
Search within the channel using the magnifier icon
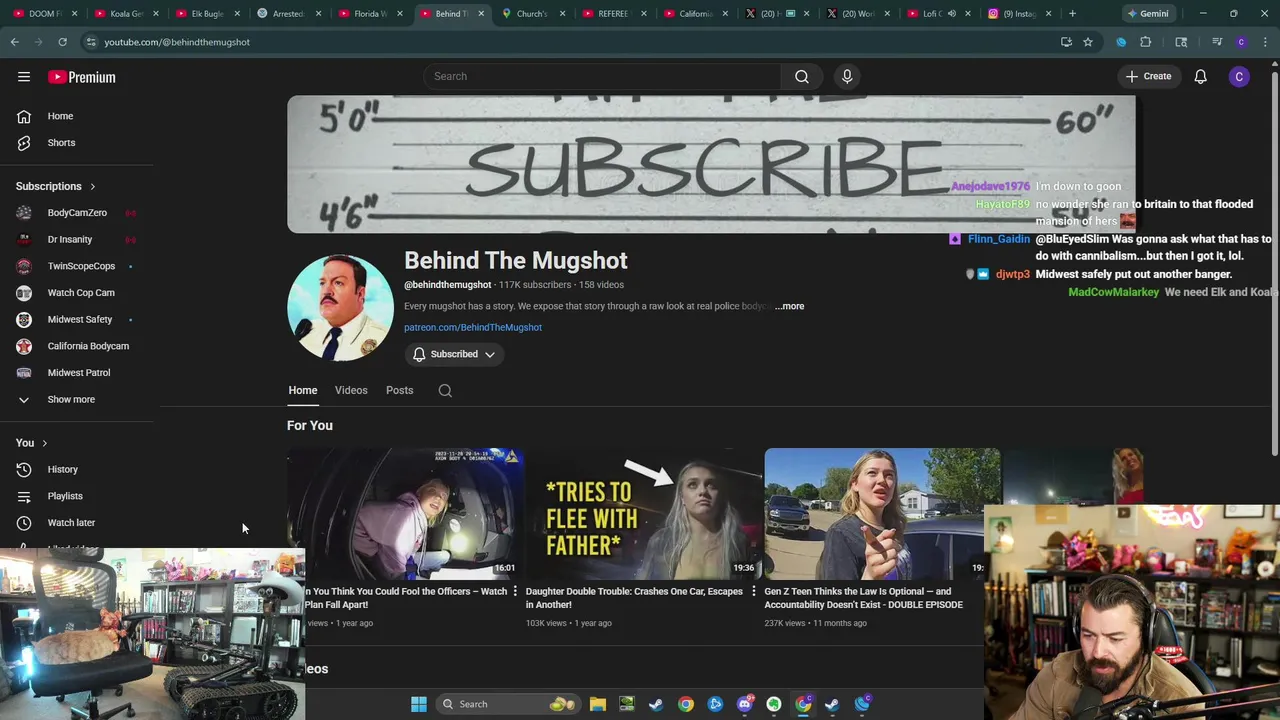tap(445, 391)
